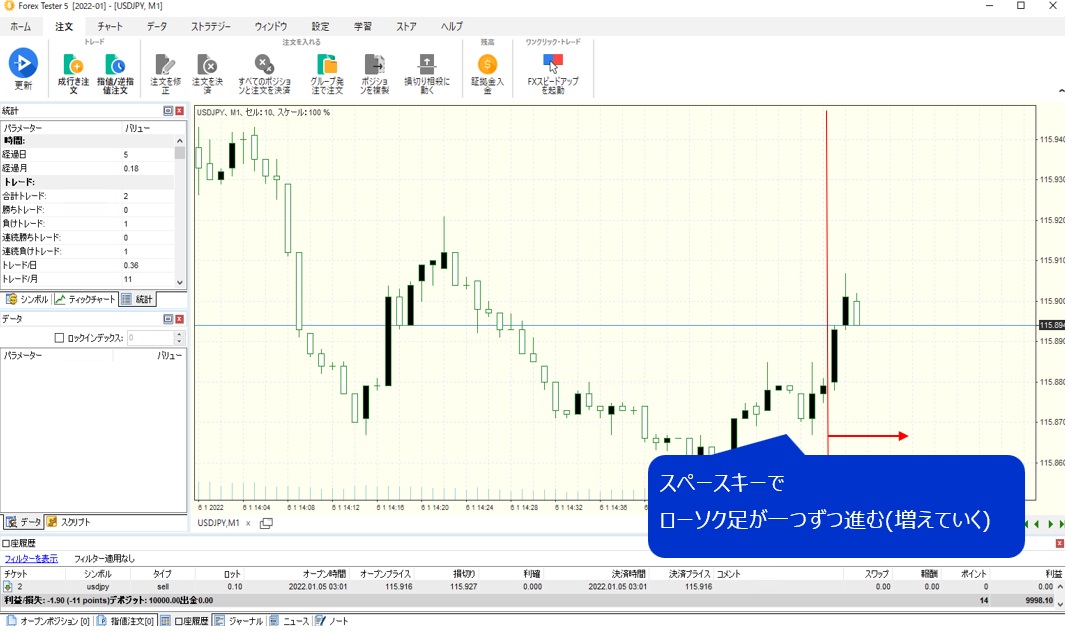
Task: Click the フィルターを表示 link
Action: point(31,558)
